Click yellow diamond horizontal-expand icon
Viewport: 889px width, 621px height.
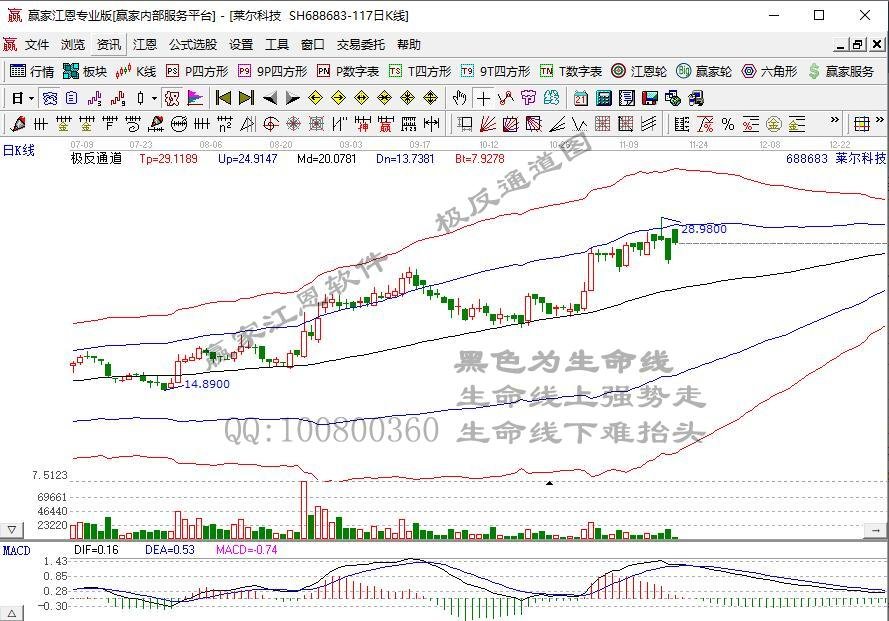[x=362, y=99]
